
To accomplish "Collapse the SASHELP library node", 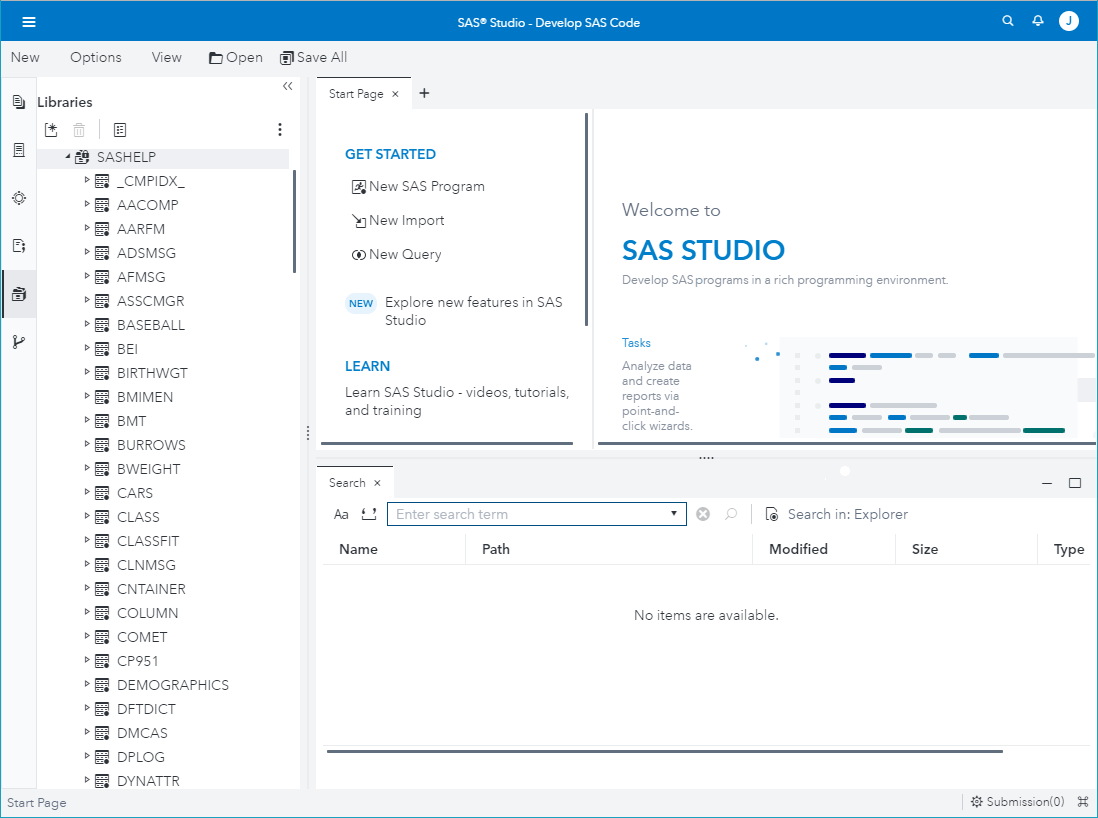I will (68, 157).
